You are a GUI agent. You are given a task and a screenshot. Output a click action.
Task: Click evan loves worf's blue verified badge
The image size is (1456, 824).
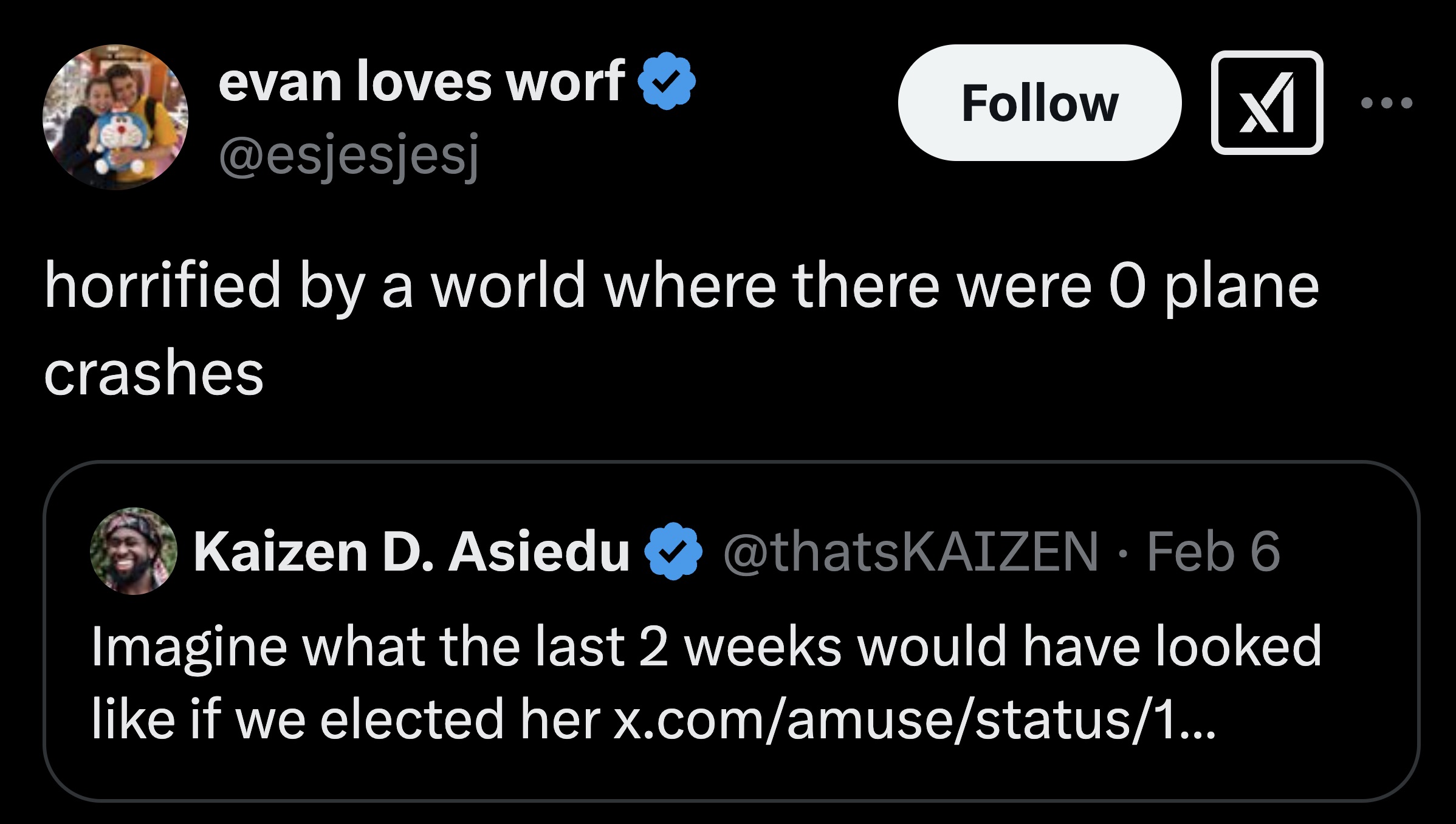point(667,82)
